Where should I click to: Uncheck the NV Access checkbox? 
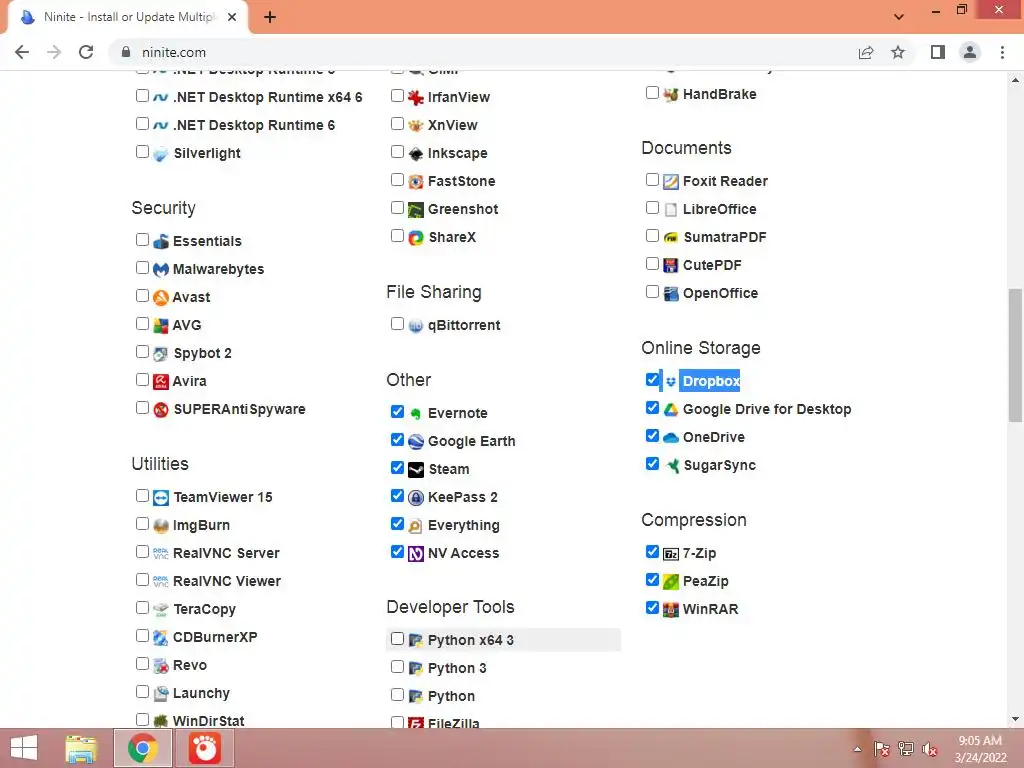(x=397, y=552)
